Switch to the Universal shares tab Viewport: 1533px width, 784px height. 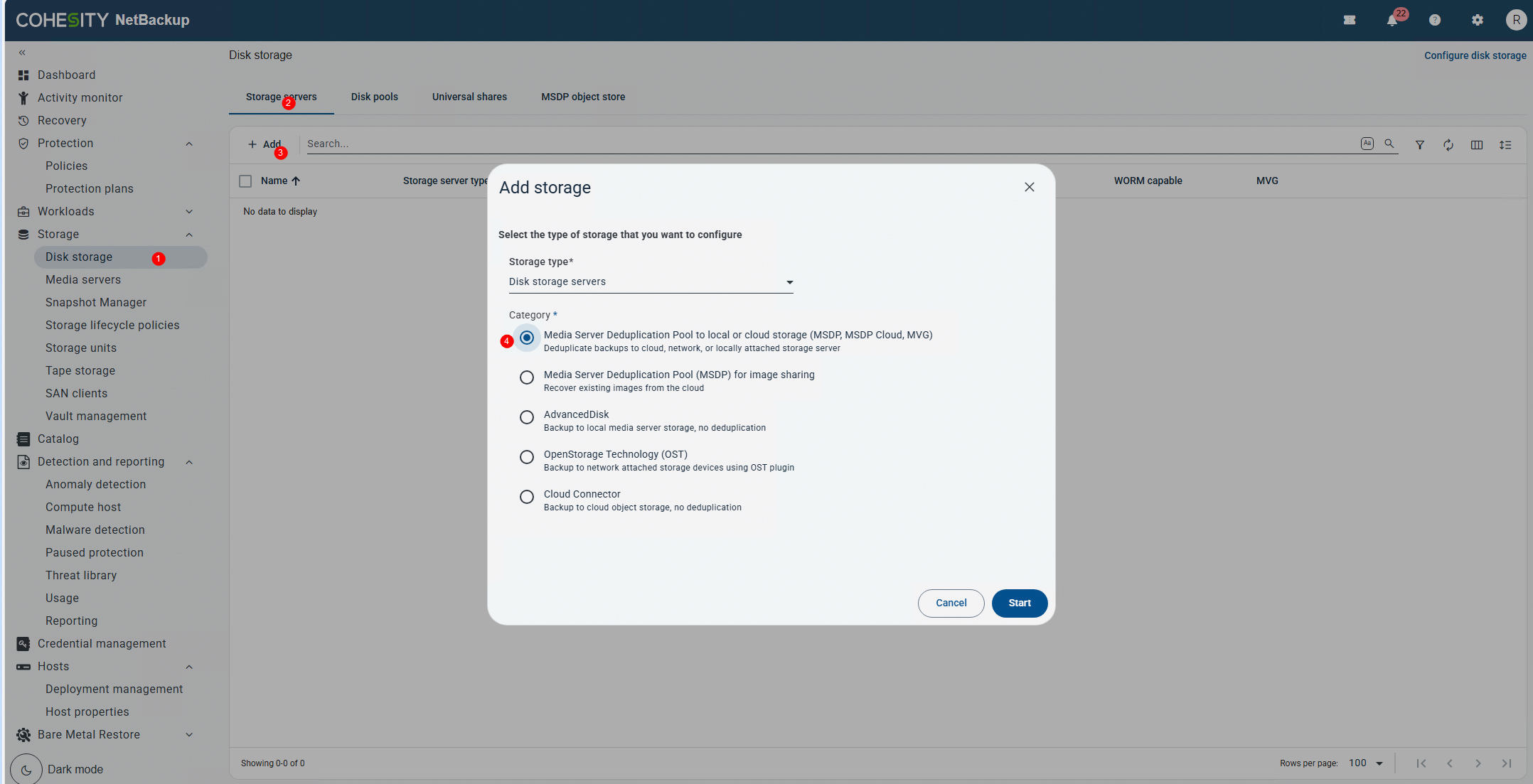pyautogui.click(x=469, y=97)
